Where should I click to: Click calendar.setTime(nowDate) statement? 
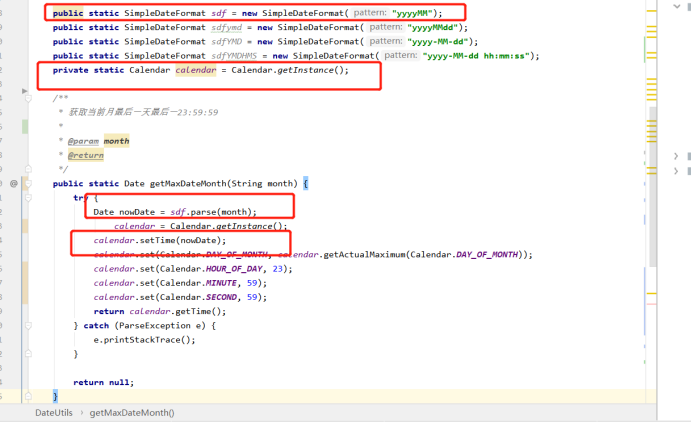pyautogui.click(x=160, y=241)
